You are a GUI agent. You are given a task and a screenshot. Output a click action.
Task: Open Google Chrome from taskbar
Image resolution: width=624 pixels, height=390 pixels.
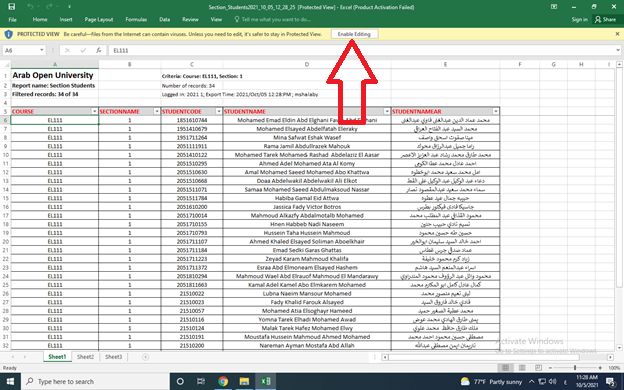[223, 381]
